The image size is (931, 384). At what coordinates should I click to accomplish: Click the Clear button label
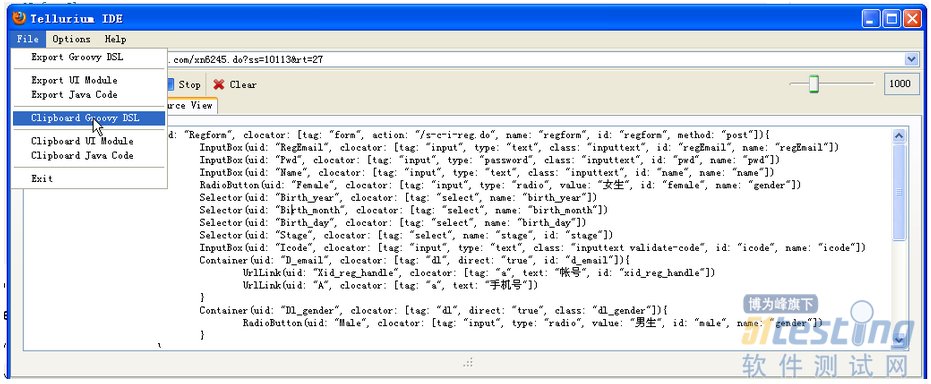point(243,85)
